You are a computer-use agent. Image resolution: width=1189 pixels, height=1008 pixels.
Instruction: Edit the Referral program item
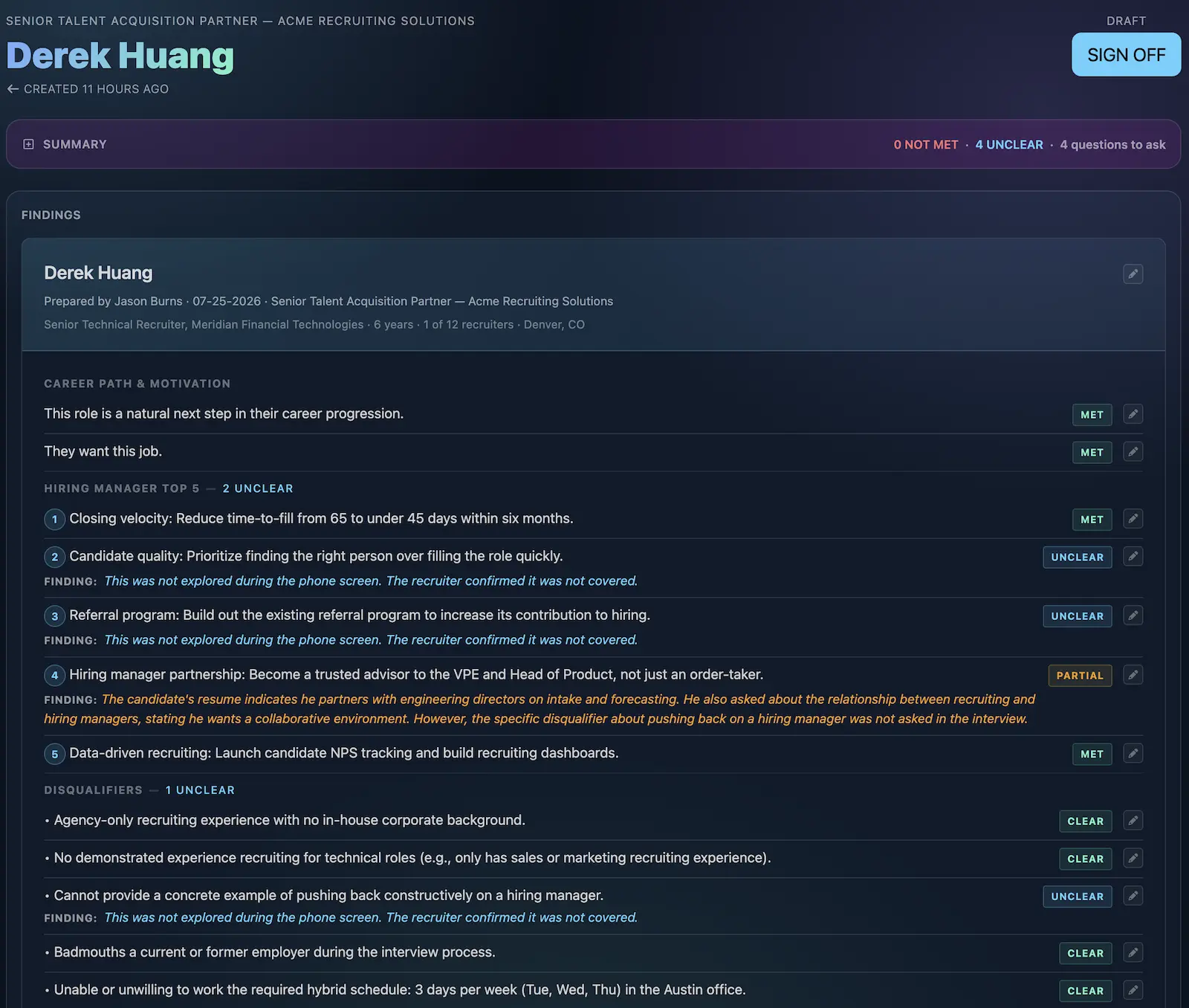tap(1133, 616)
